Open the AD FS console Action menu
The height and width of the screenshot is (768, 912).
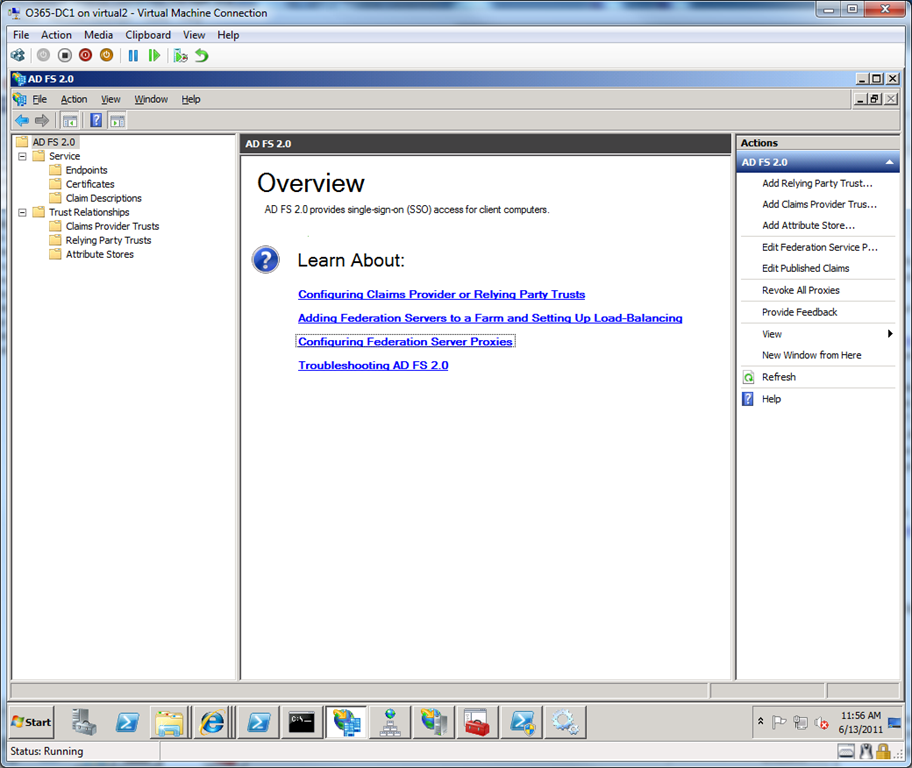[74, 99]
